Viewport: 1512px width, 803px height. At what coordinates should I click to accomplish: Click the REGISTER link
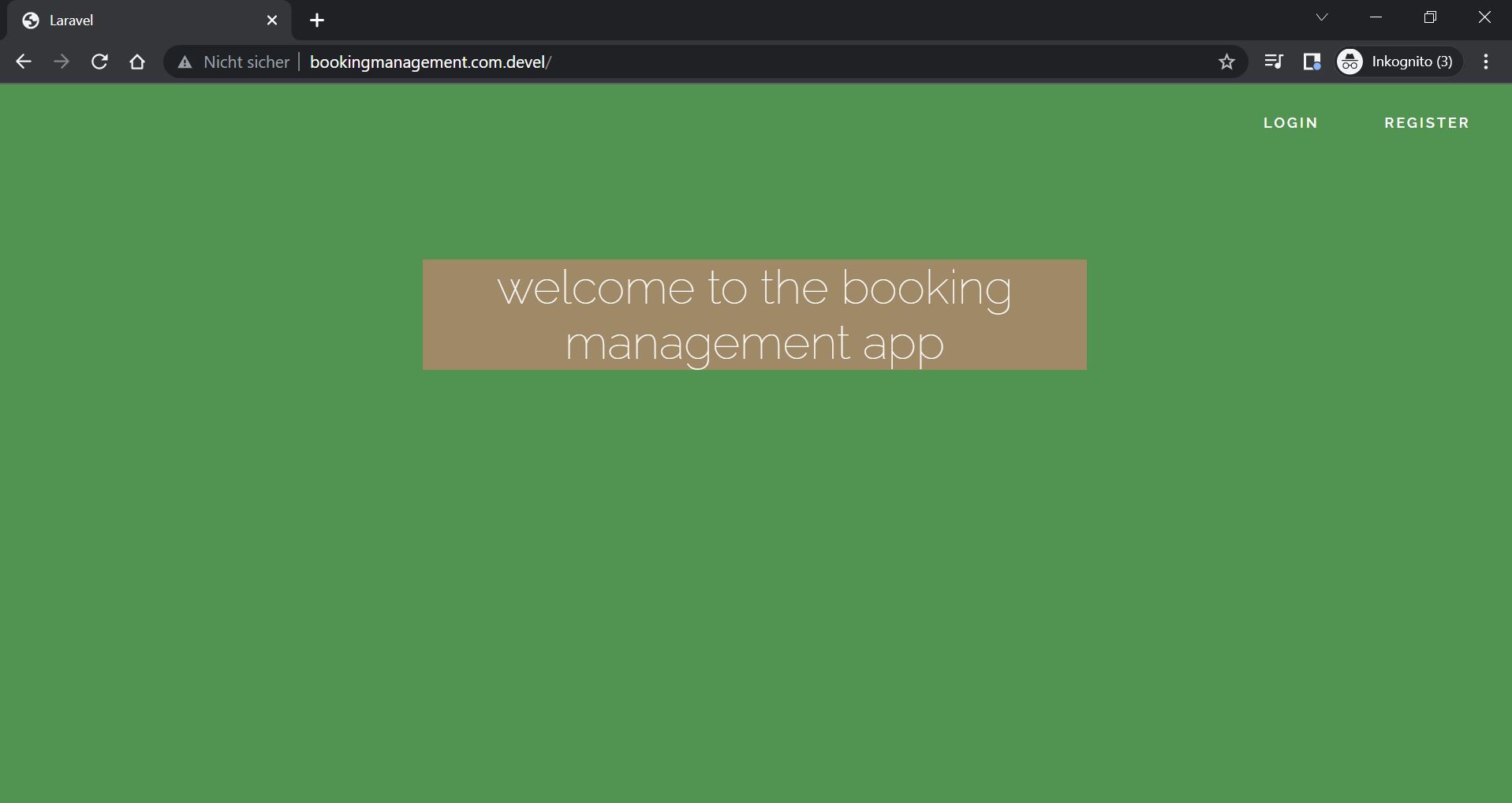pyautogui.click(x=1426, y=123)
